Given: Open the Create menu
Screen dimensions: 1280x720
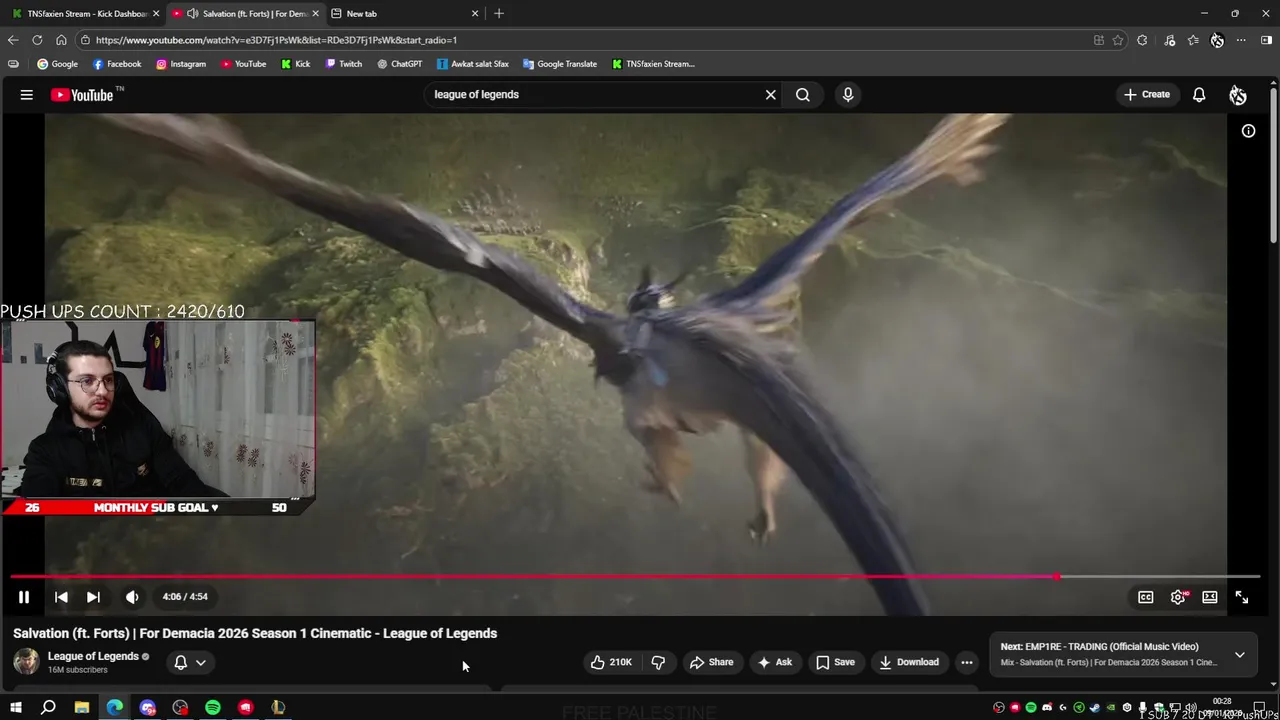Looking at the screenshot, I should pos(1147,95).
